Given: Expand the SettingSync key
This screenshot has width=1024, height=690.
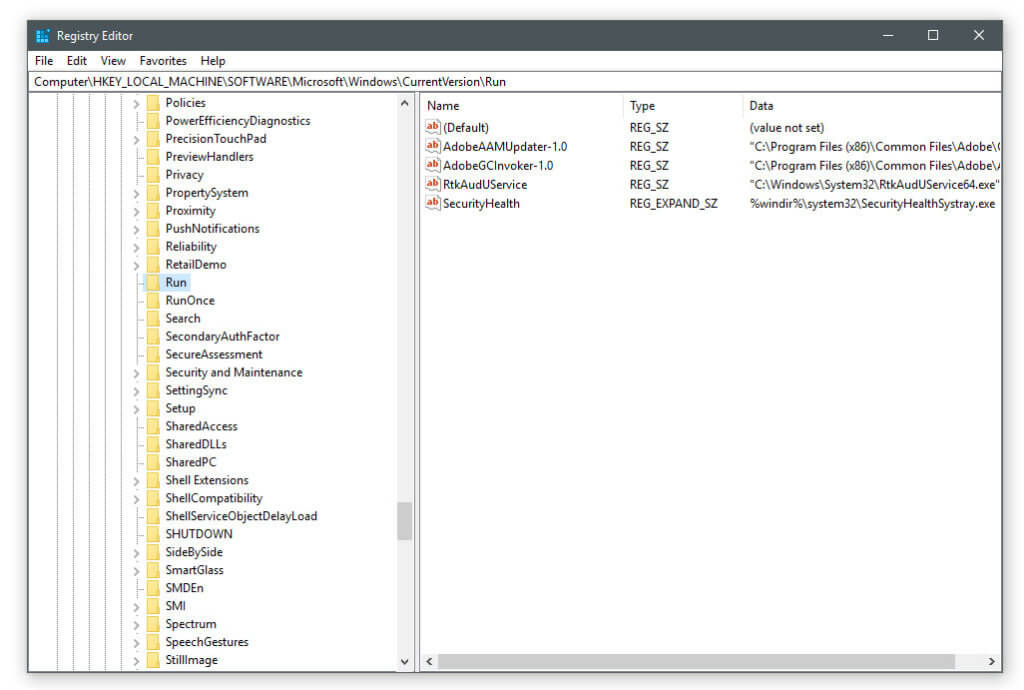Looking at the screenshot, I should click(136, 391).
